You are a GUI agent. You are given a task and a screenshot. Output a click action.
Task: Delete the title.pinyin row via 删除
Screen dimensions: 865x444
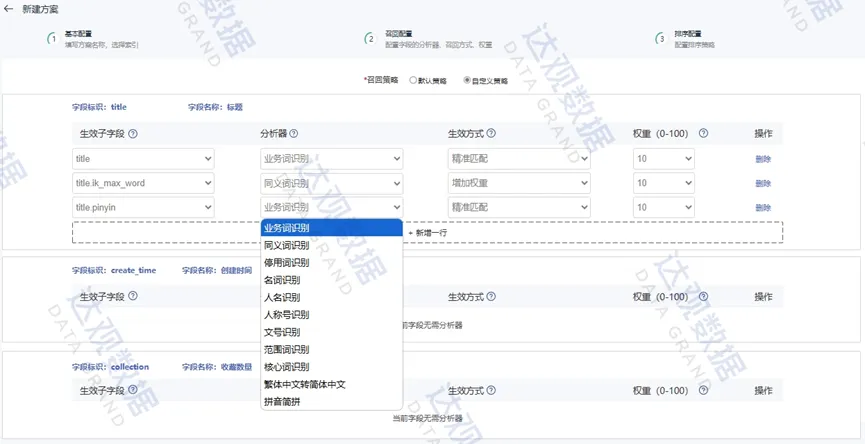pos(763,208)
